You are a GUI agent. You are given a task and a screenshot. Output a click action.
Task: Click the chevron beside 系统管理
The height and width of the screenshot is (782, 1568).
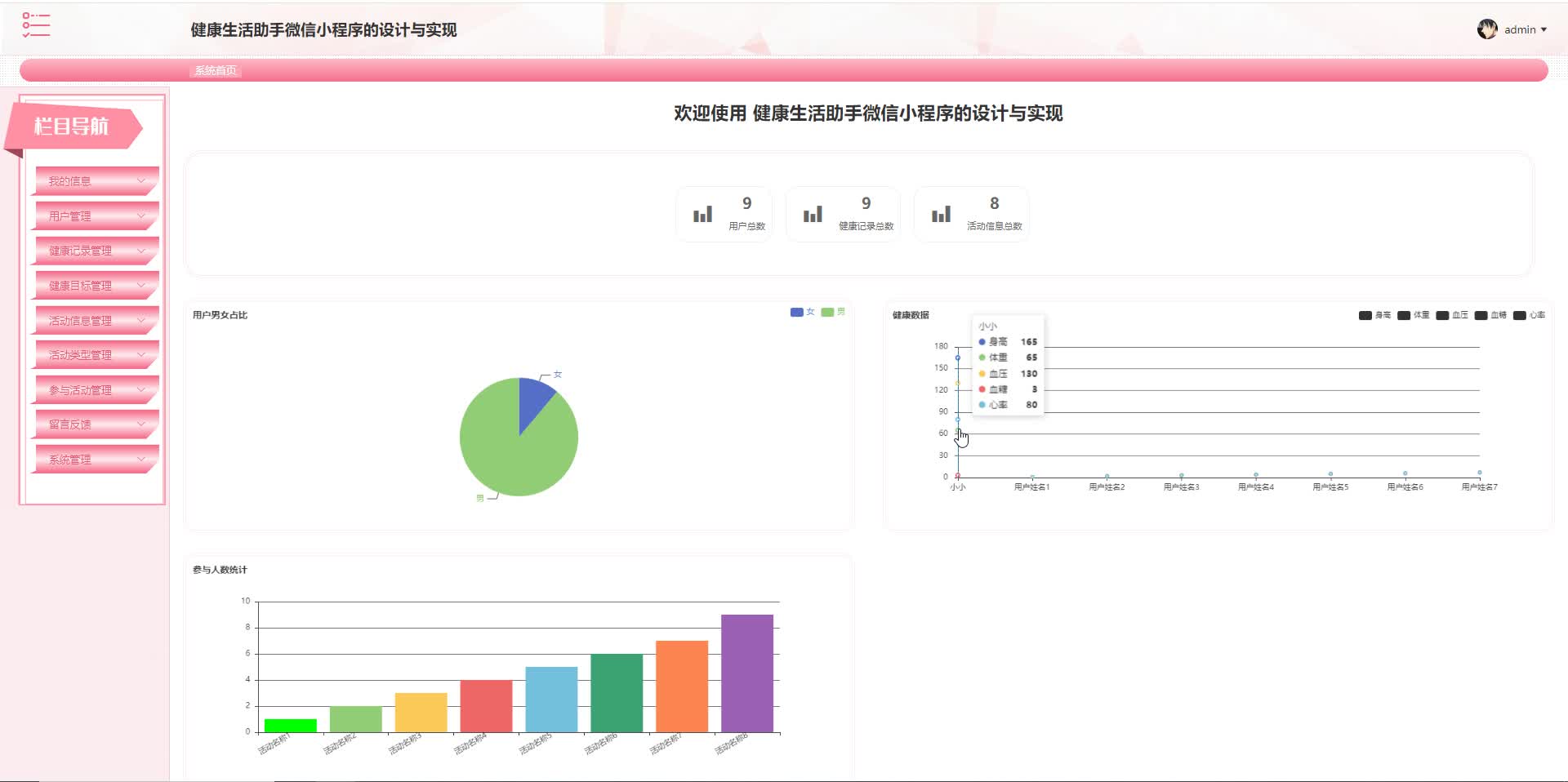coord(141,460)
